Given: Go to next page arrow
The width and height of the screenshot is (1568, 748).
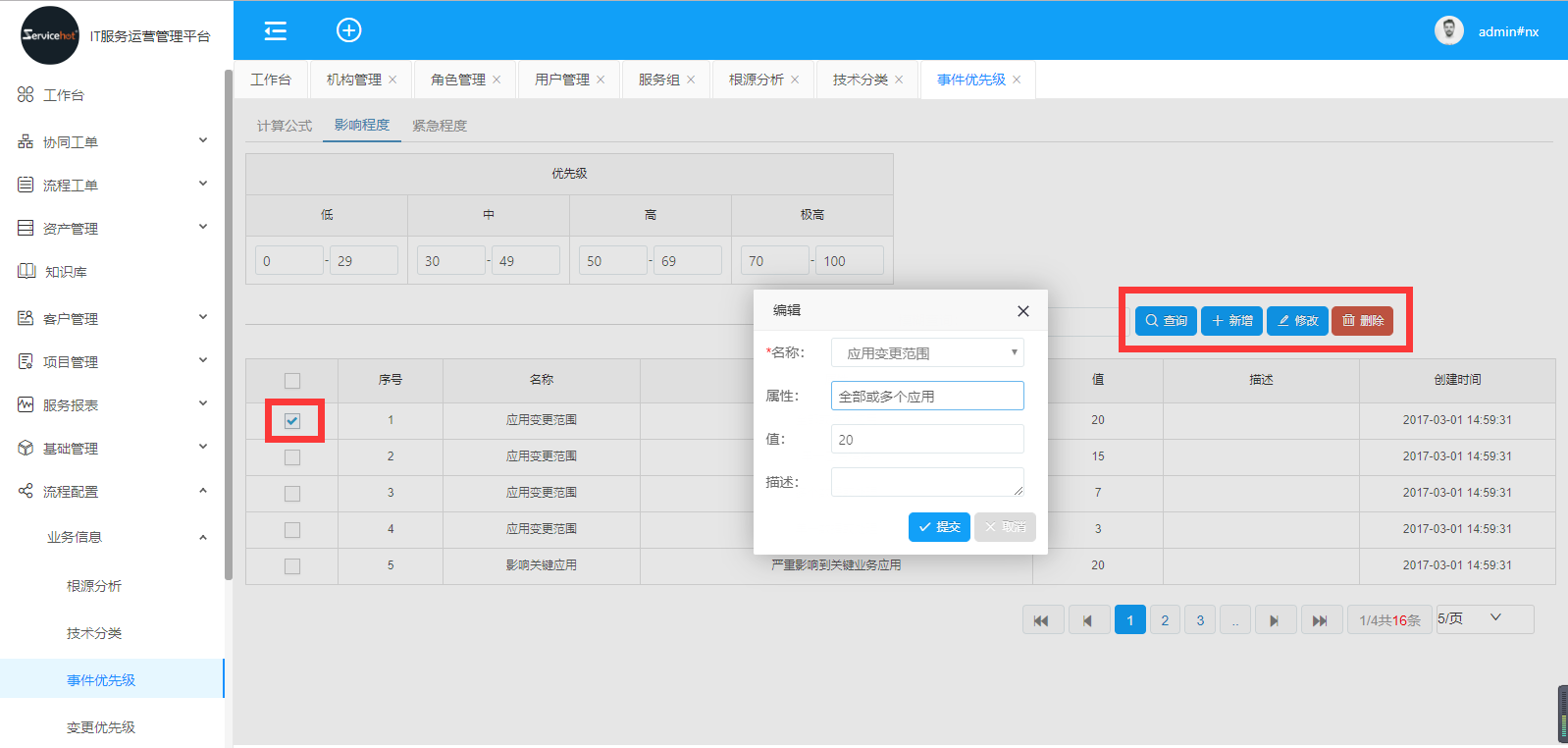Looking at the screenshot, I should [x=1274, y=620].
